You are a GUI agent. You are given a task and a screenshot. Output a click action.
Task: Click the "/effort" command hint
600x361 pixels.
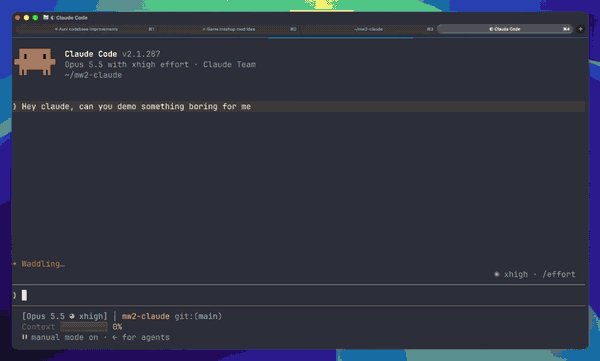[559, 274]
